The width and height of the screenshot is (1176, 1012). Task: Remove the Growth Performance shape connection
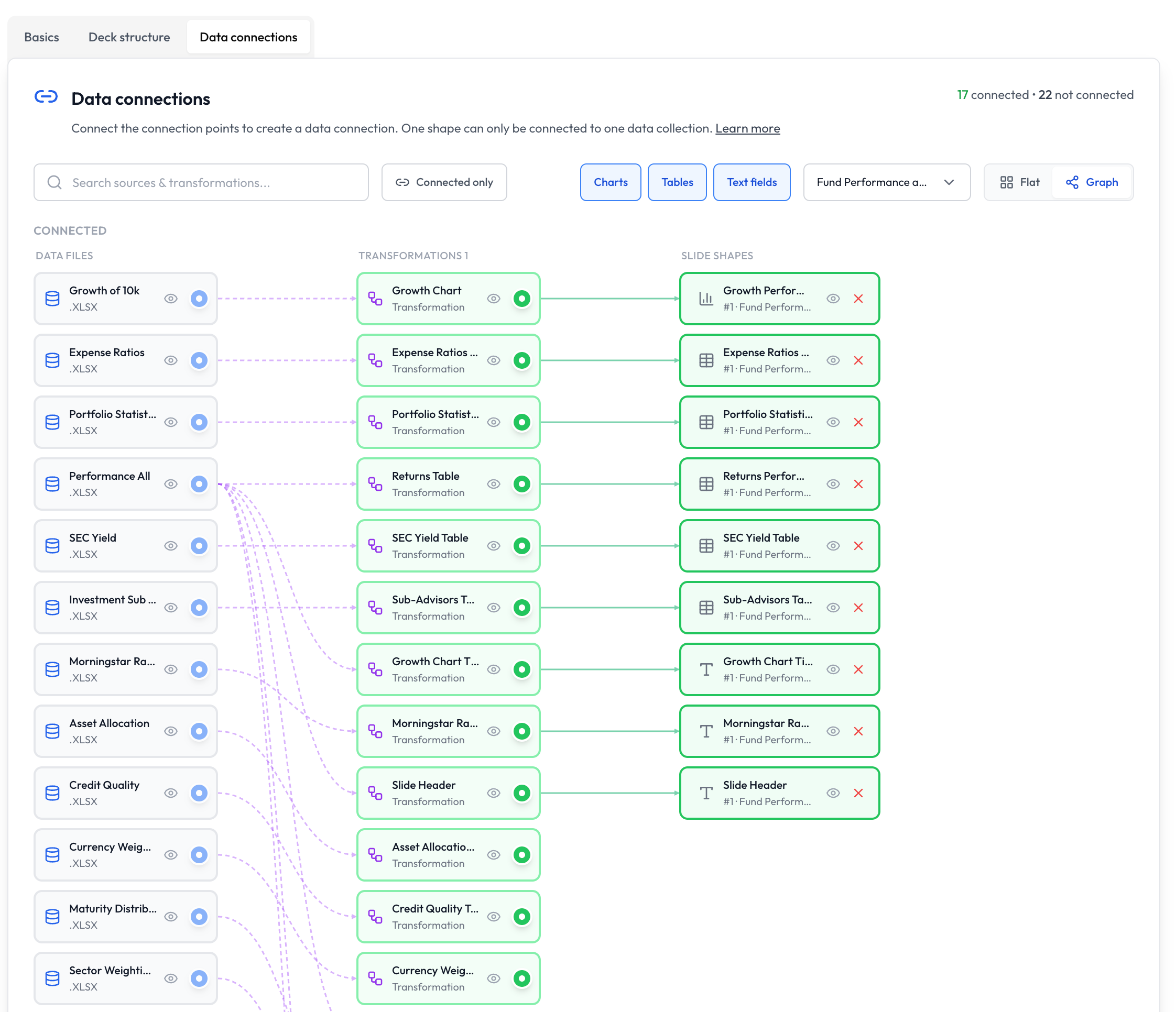[858, 299]
